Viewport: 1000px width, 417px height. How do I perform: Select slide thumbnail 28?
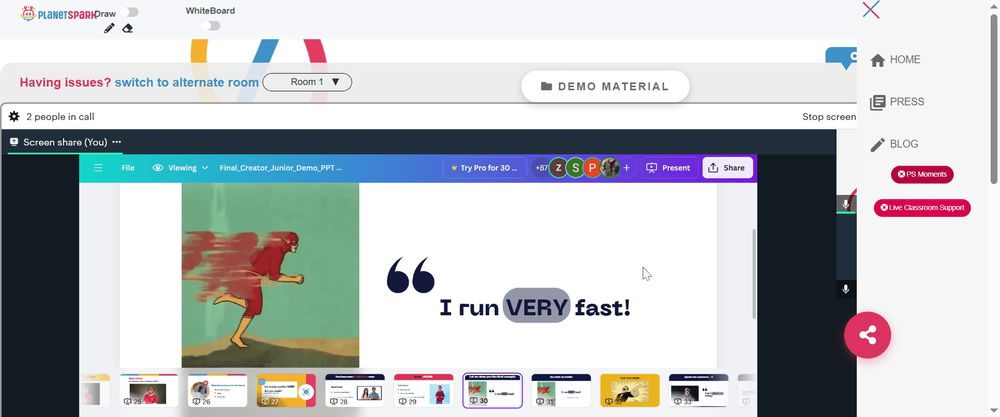[x=355, y=390]
